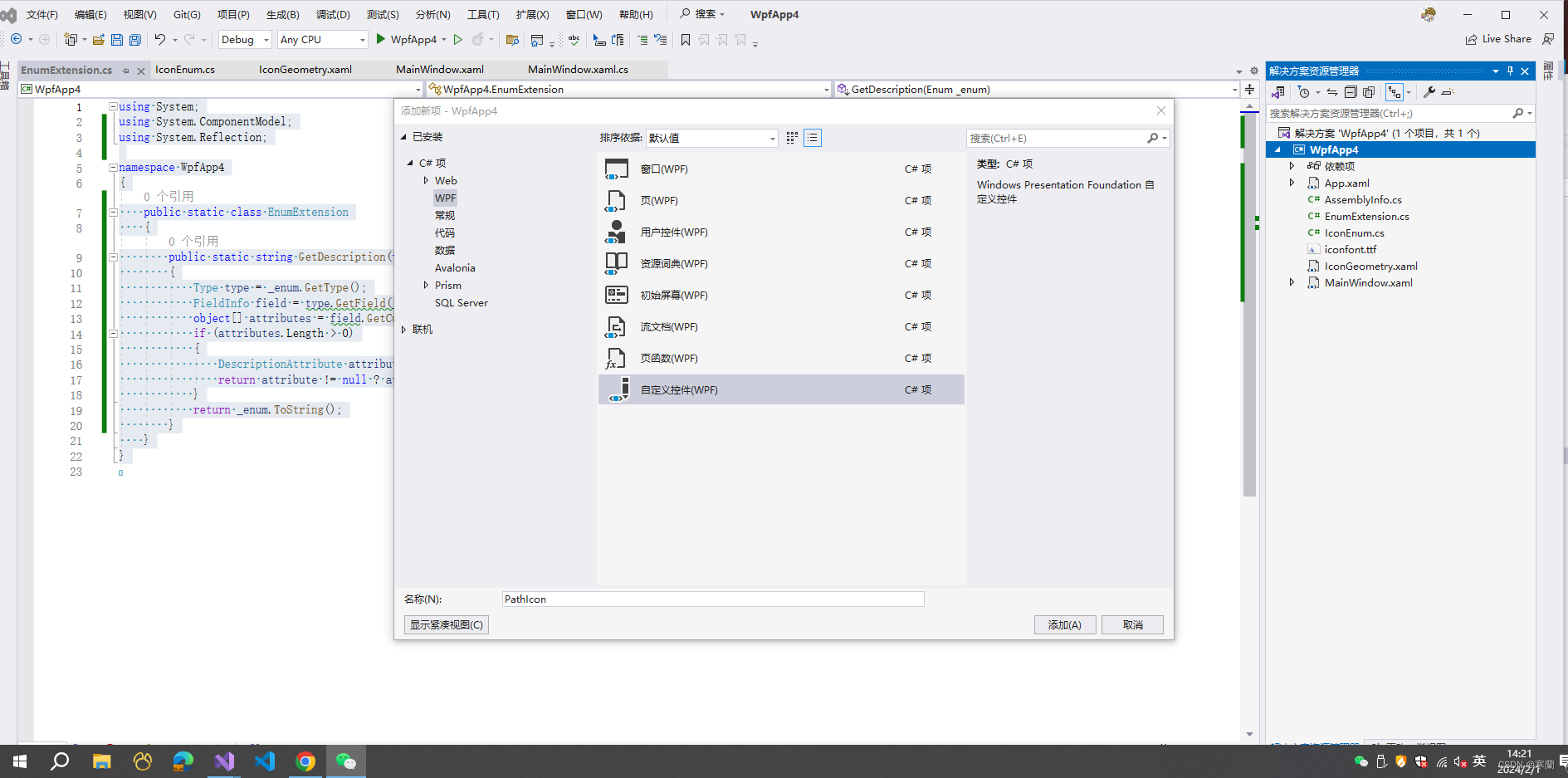Switch to the MainWindow.xaml tab

point(440,70)
